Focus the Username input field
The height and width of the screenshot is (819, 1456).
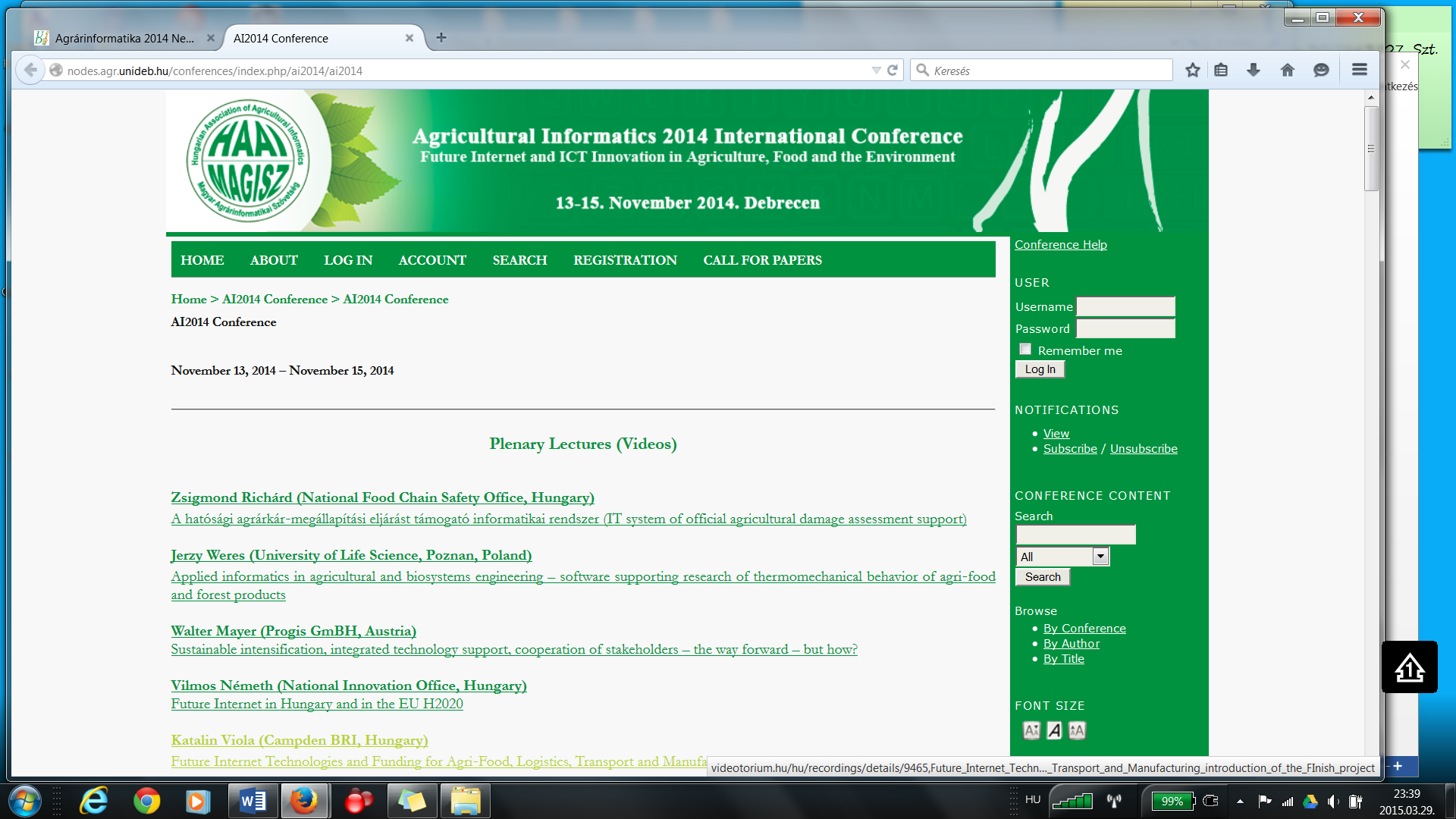click(1125, 306)
